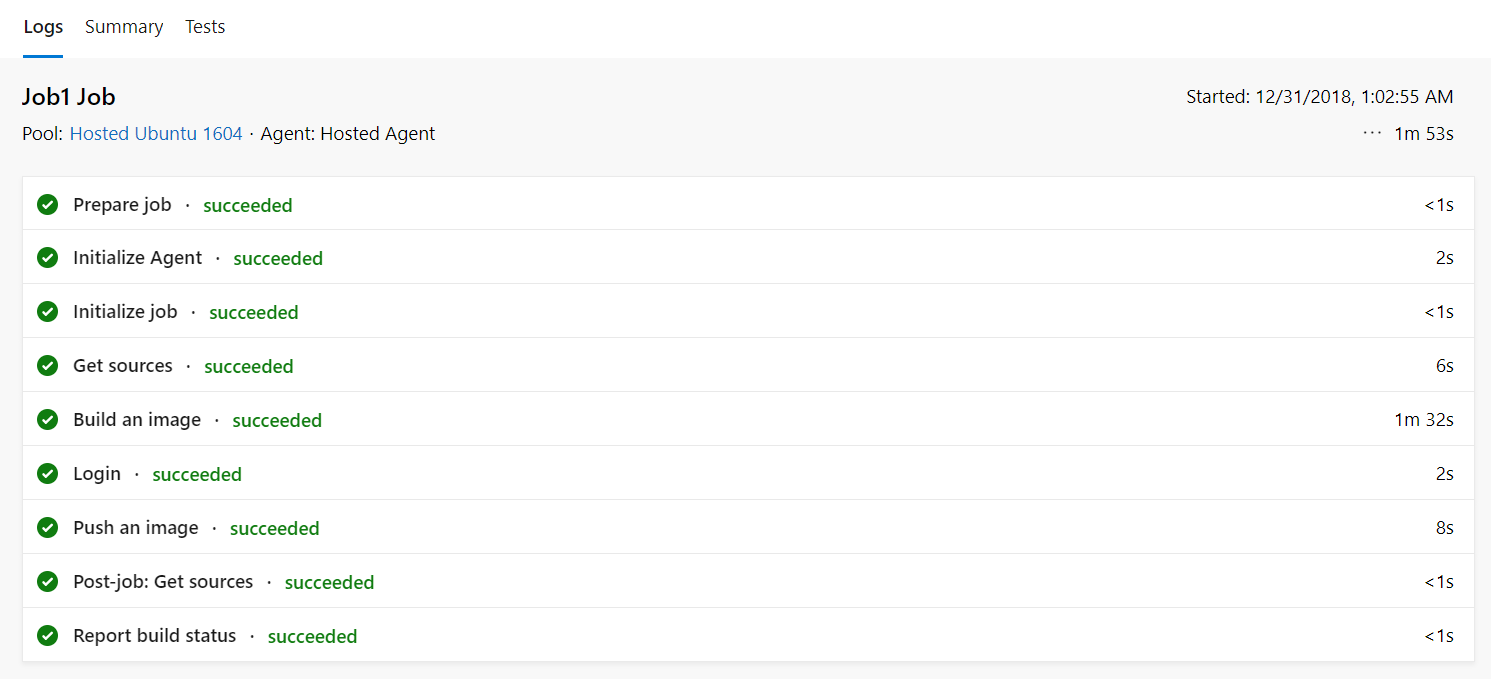The image size is (1491, 679).
Task: Open the Hosted Ubuntu 1604 pool link
Action: [156, 133]
